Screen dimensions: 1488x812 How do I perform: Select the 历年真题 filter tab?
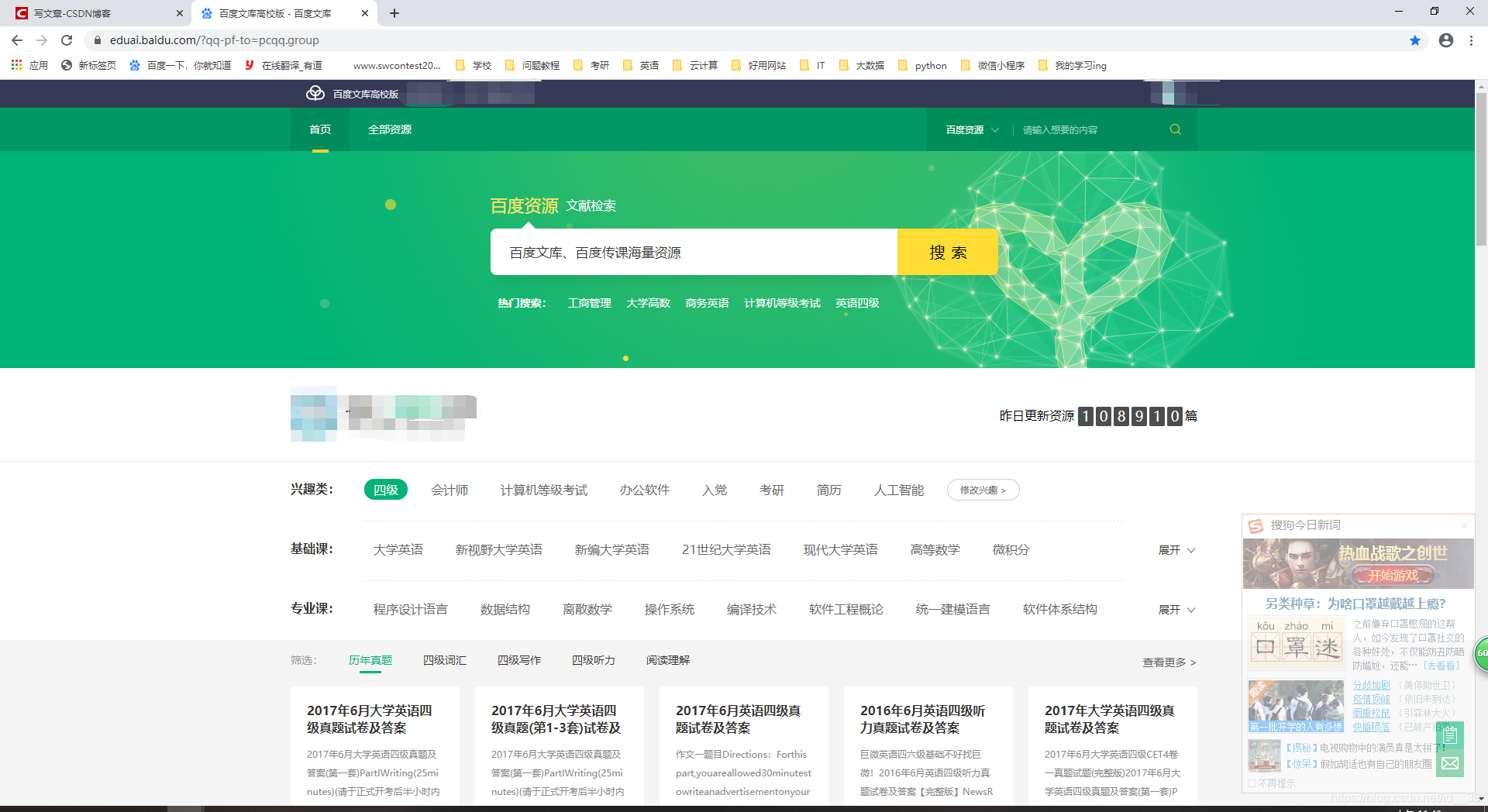click(x=370, y=660)
